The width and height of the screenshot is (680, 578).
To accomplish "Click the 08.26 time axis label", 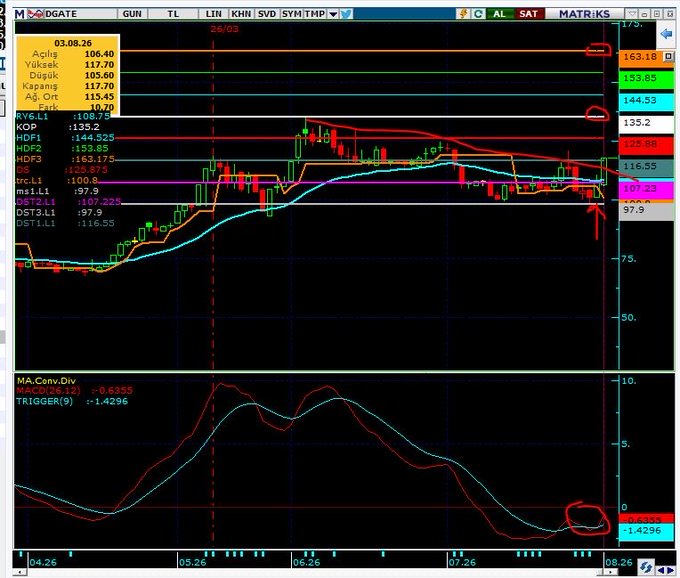I will coord(619,563).
